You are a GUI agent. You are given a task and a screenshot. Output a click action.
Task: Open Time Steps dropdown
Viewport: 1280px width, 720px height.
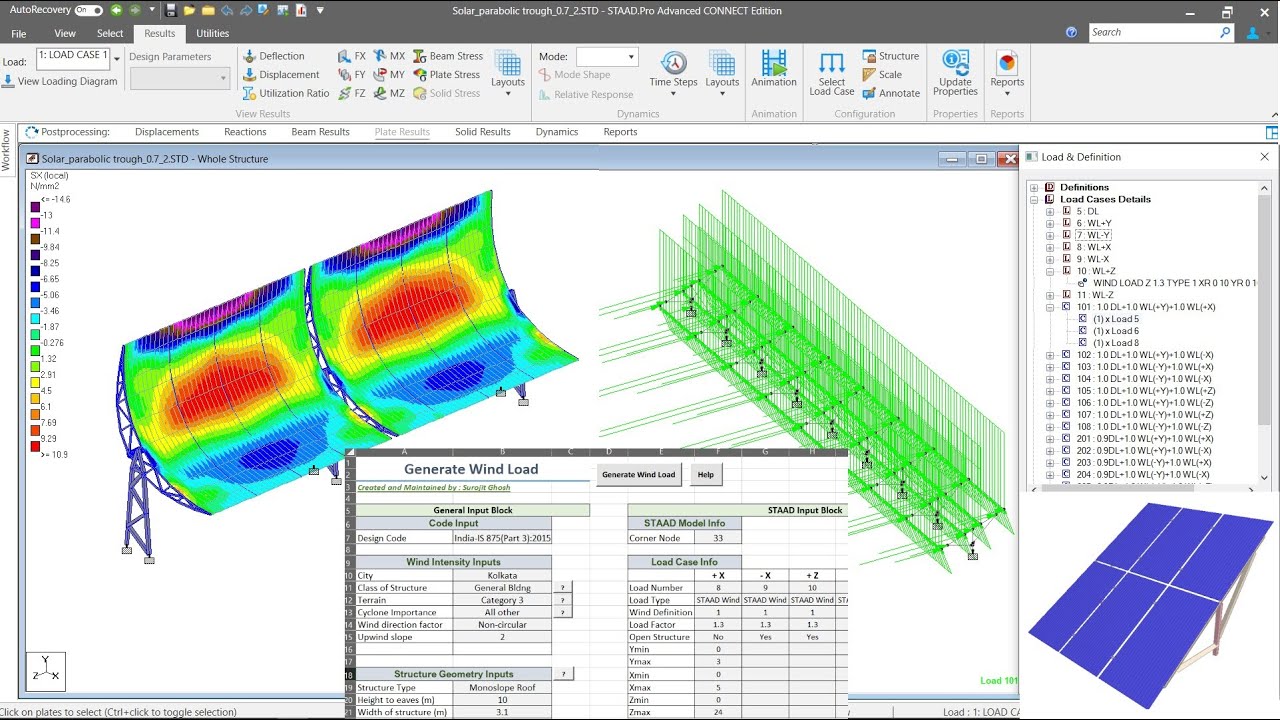pos(673,74)
